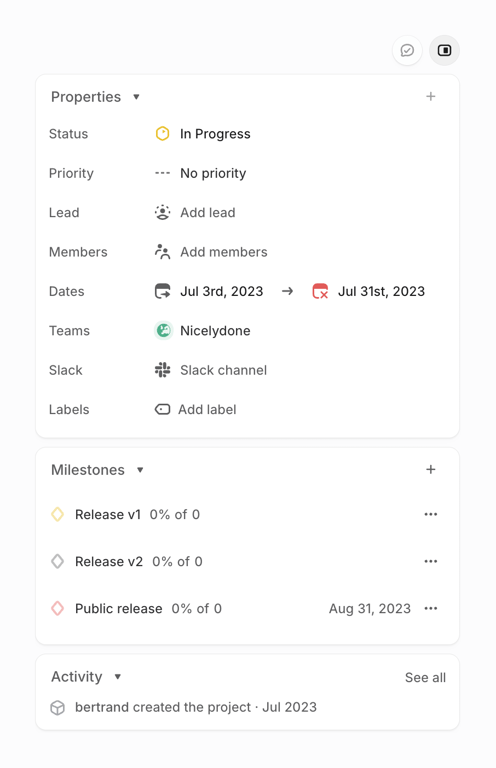
Task: Open the In Progress status selector
Action: coord(203,134)
